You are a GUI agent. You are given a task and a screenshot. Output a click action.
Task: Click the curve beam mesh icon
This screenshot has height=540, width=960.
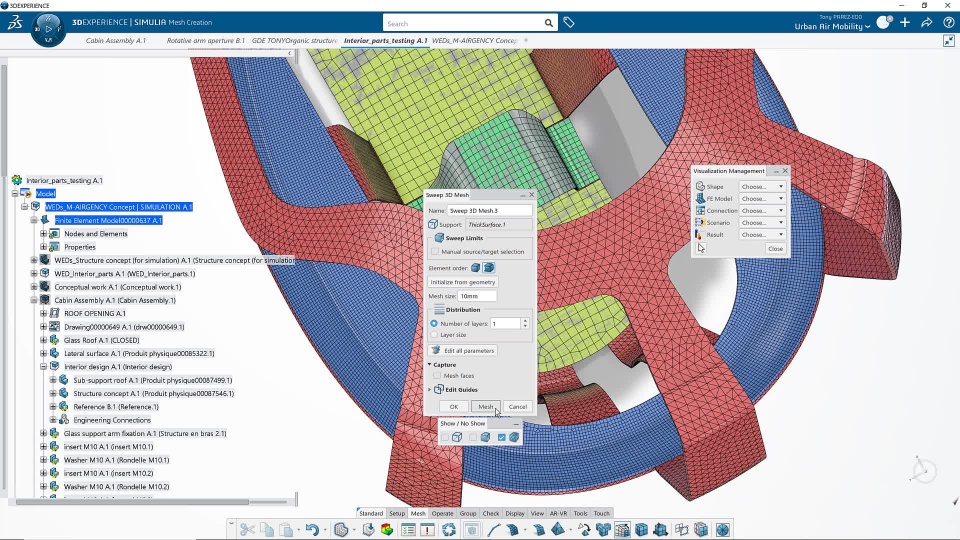(x=493, y=530)
